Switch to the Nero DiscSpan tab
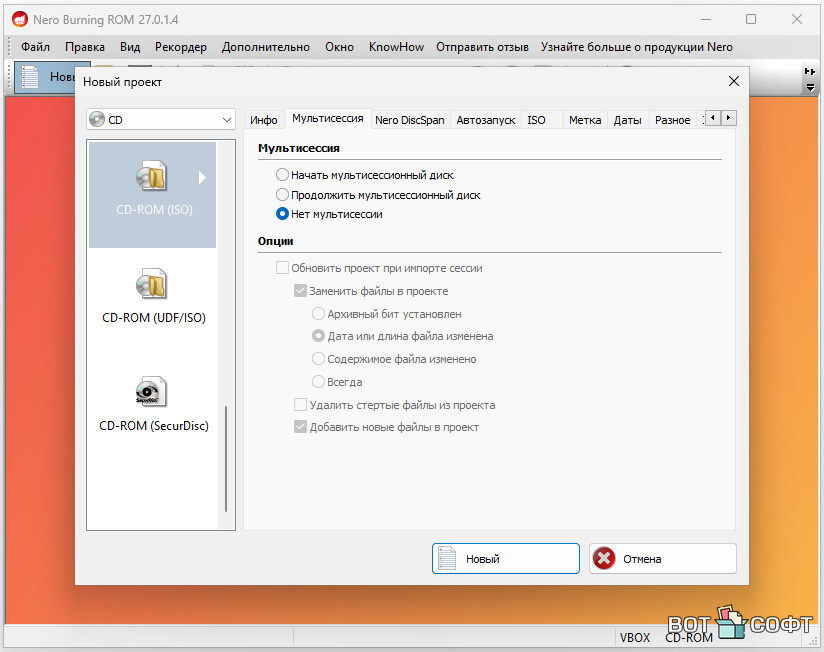Viewport: 824px width, 652px height. (x=410, y=120)
